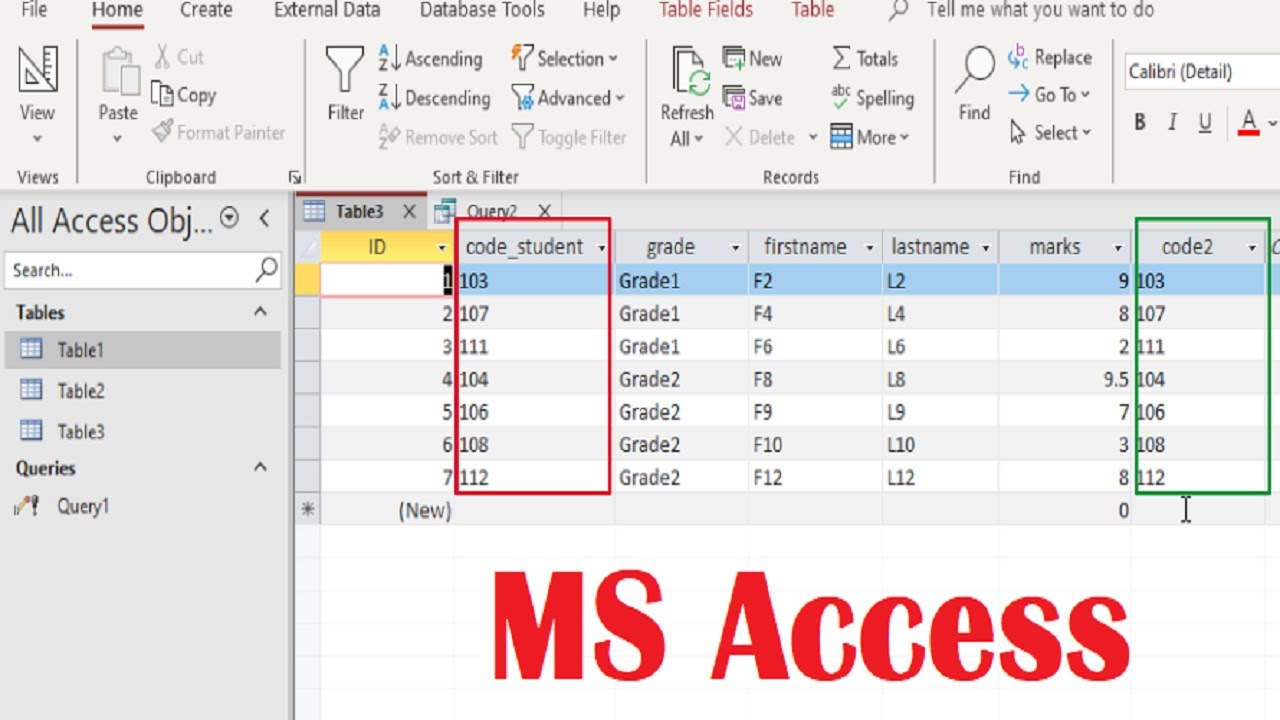This screenshot has width=1280, height=720.
Task: Open the Find binoculars tool
Action: pos(974,84)
